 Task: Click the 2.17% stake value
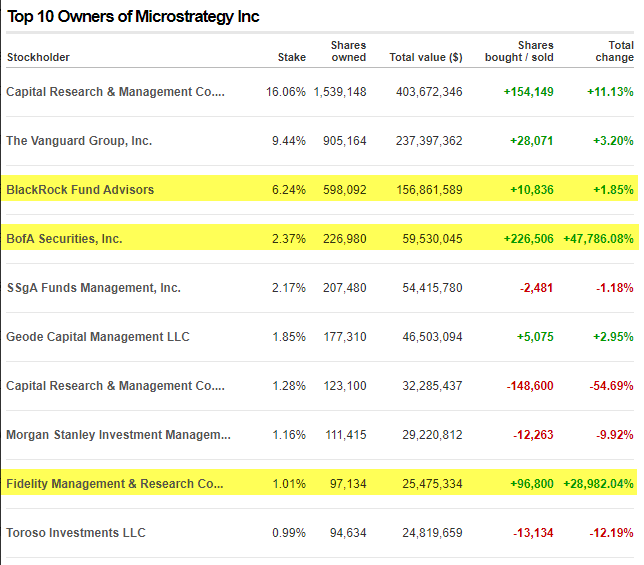point(289,288)
